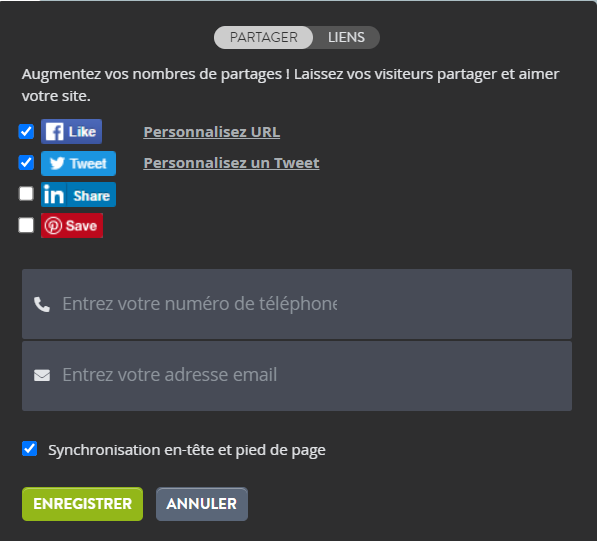
Task: Click the Twitter Tweet button icon
Action: tap(78, 163)
